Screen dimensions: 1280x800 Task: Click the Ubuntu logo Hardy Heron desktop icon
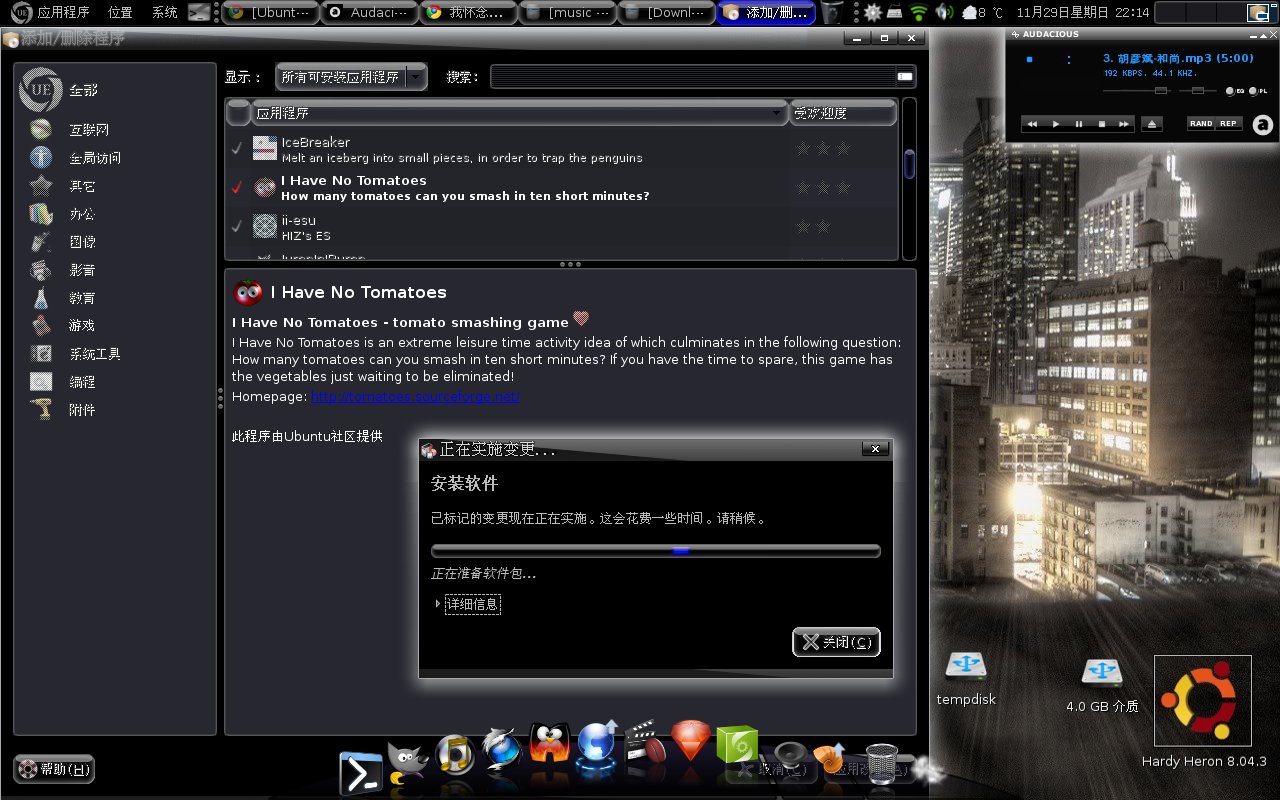tap(1203, 701)
